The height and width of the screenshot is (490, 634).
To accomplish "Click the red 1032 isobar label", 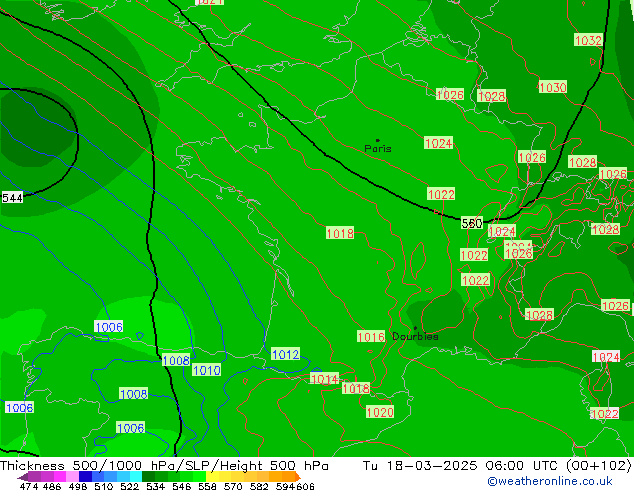I will pyautogui.click(x=588, y=40).
